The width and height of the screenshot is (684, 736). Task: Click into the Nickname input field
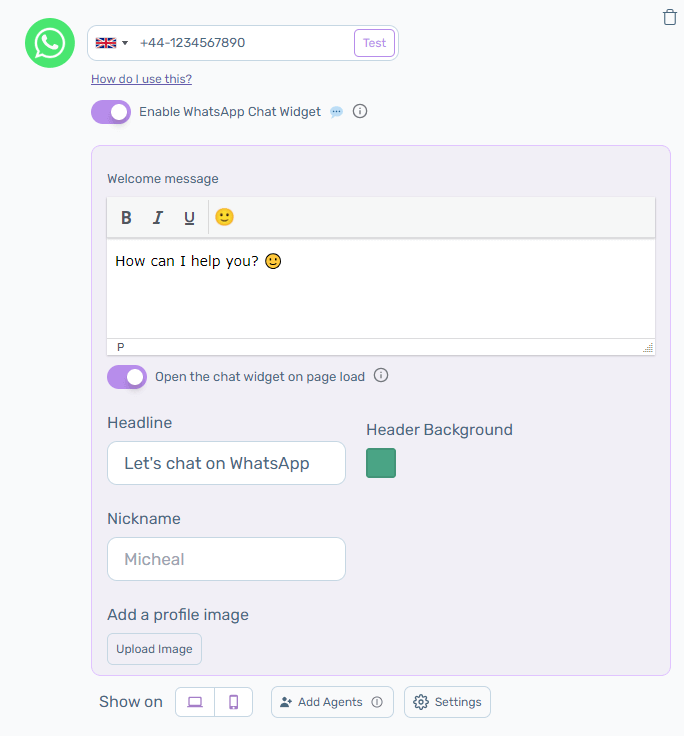pyautogui.click(x=226, y=559)
